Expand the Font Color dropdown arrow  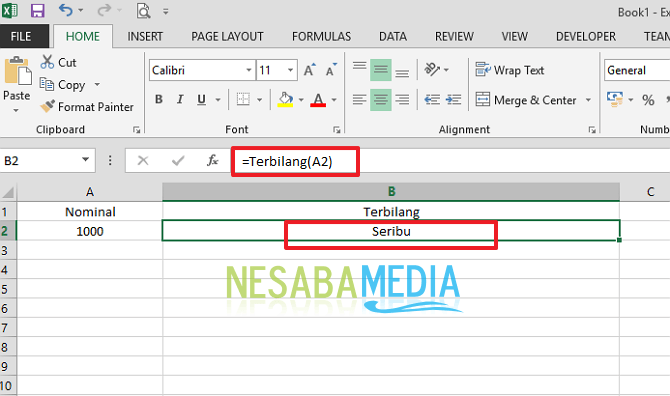pos(334,100)
